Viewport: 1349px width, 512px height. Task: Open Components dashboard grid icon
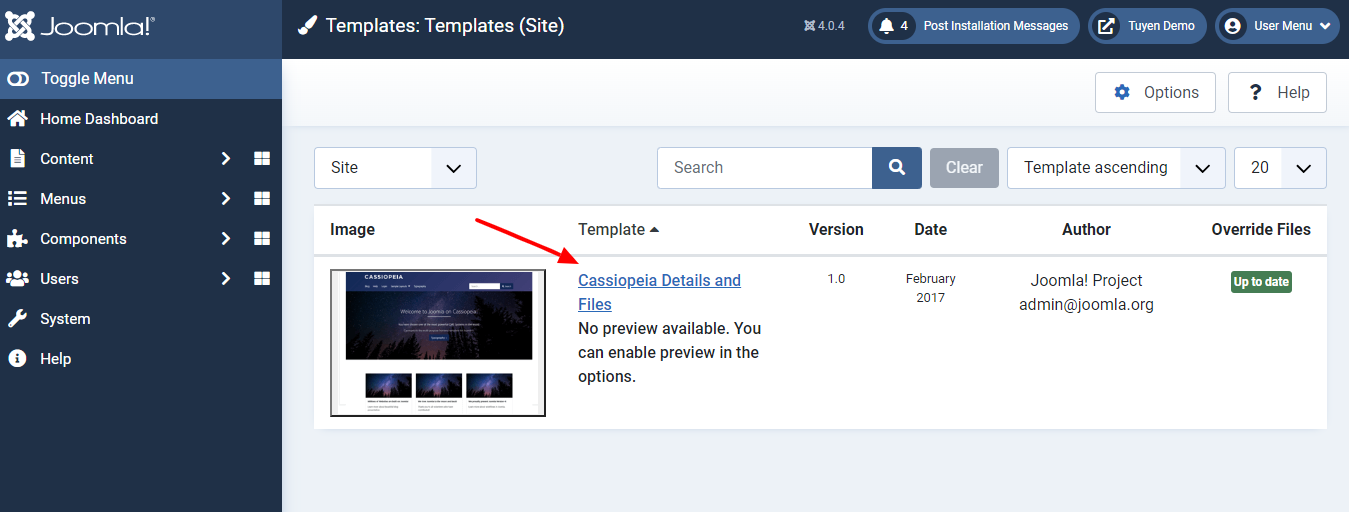262,238
